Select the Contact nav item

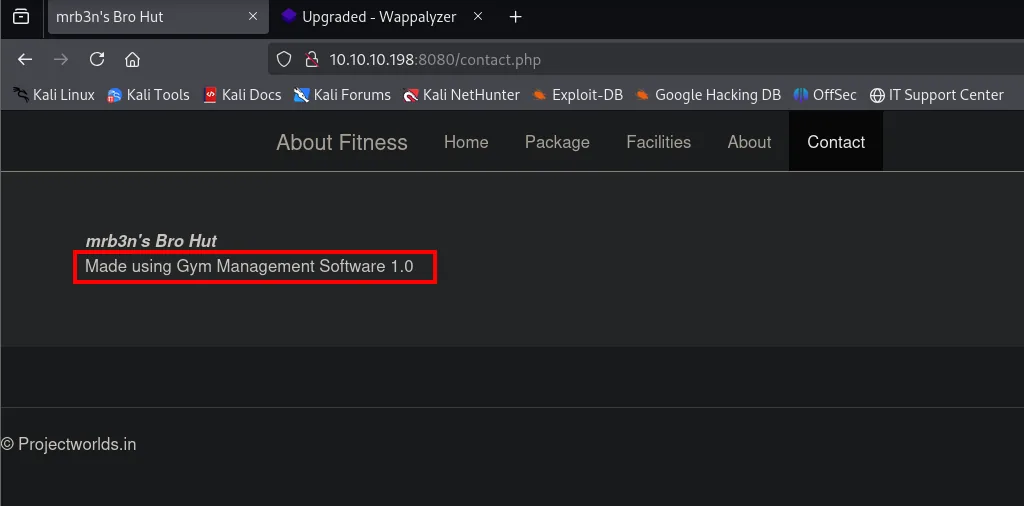click(836, 142)
